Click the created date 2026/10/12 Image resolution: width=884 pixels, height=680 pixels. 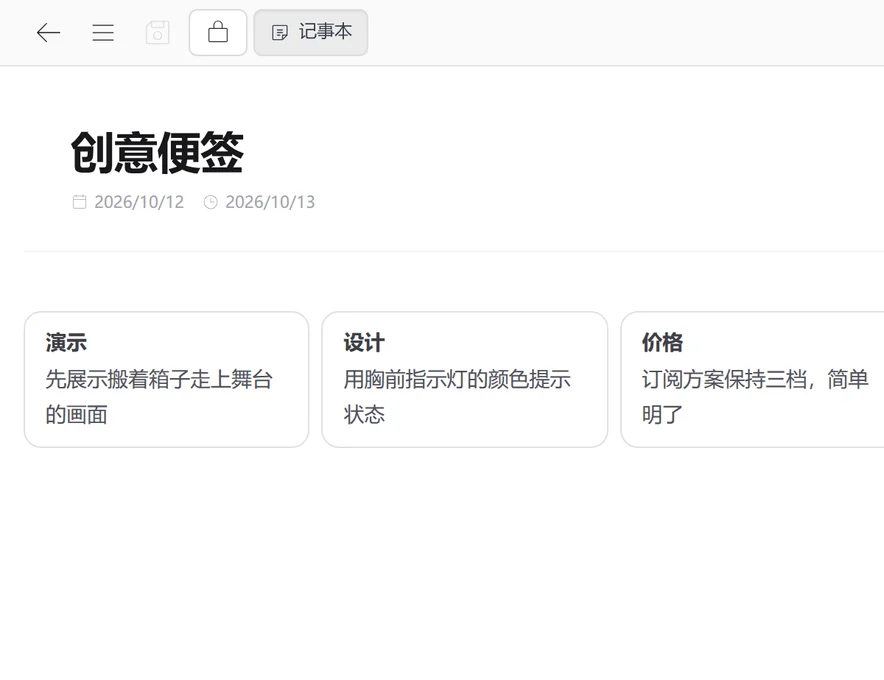139,202
